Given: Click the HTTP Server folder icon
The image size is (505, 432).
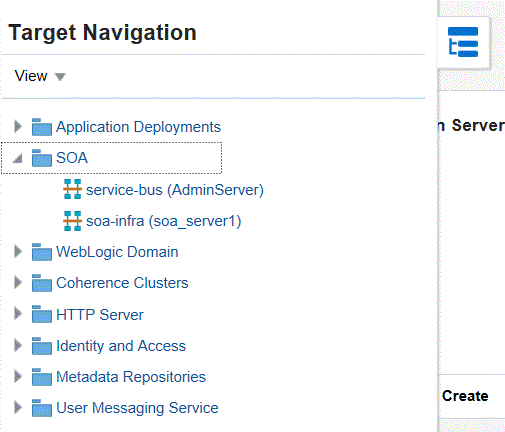Looking at the screenshot, I should (x=42, y=314).
